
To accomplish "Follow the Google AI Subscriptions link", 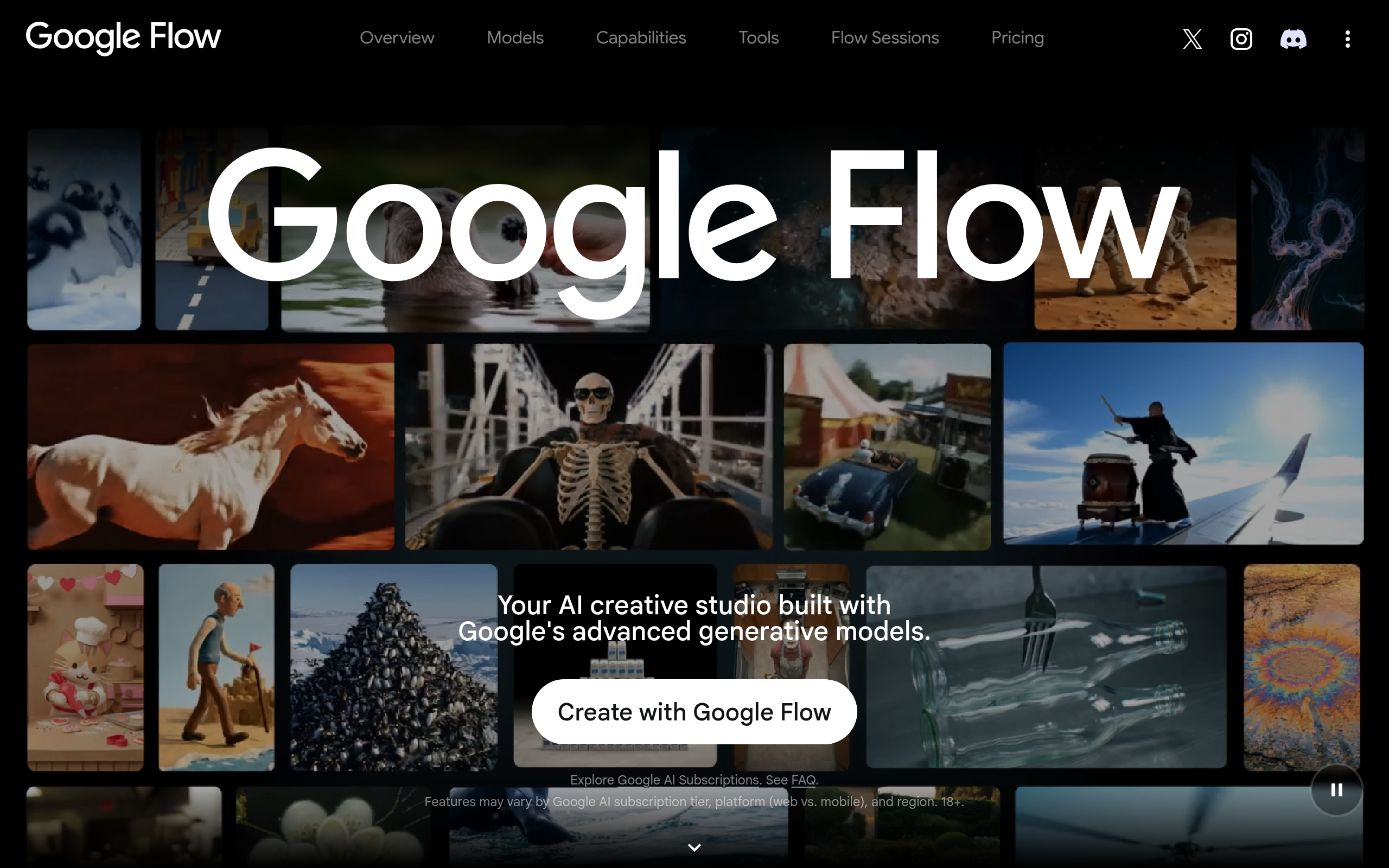I will click(688, 780).
